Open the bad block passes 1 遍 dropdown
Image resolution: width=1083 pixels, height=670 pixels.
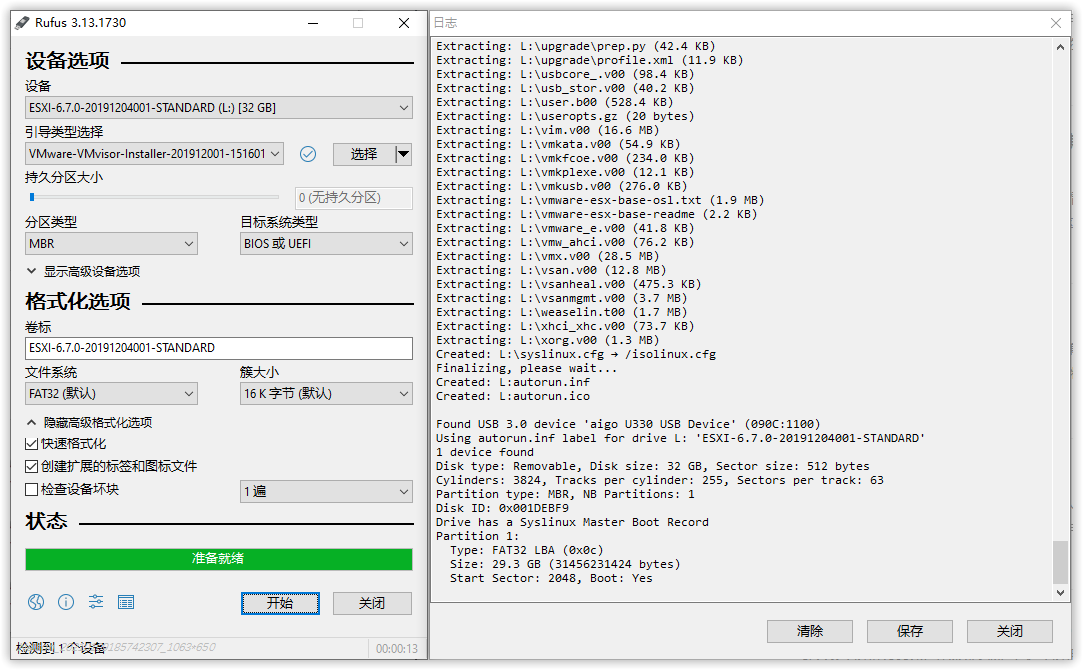tap(326, 492)
